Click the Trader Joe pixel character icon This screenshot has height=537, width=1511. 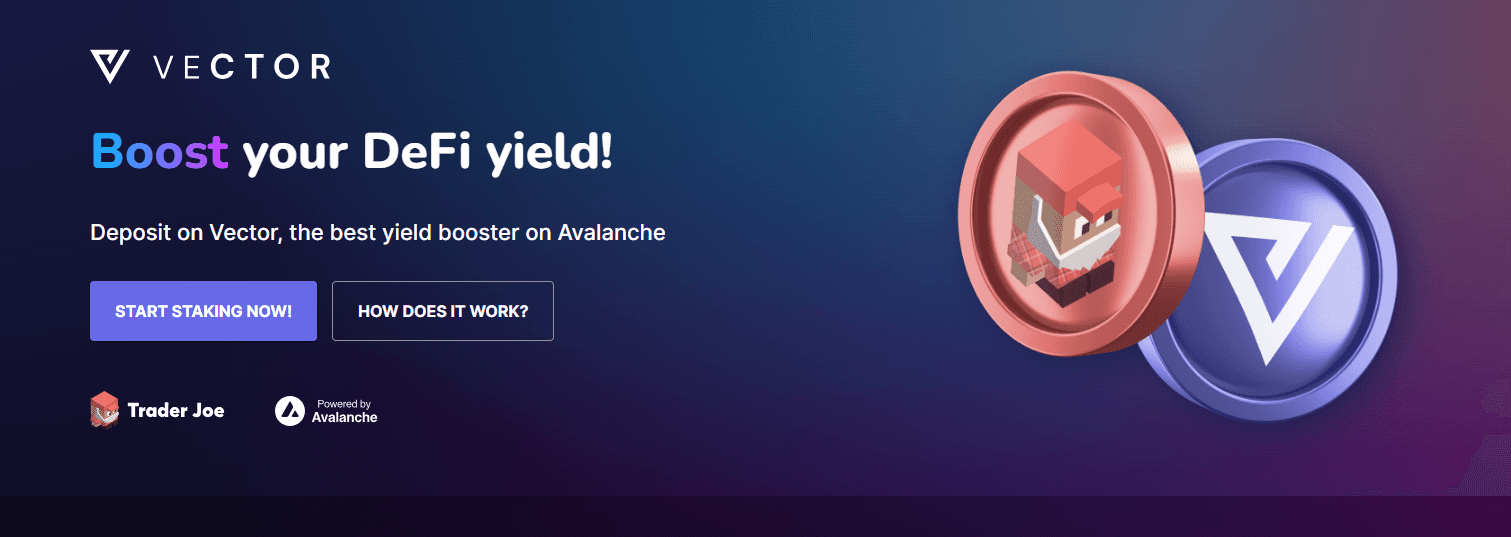[x=104, y=410]
